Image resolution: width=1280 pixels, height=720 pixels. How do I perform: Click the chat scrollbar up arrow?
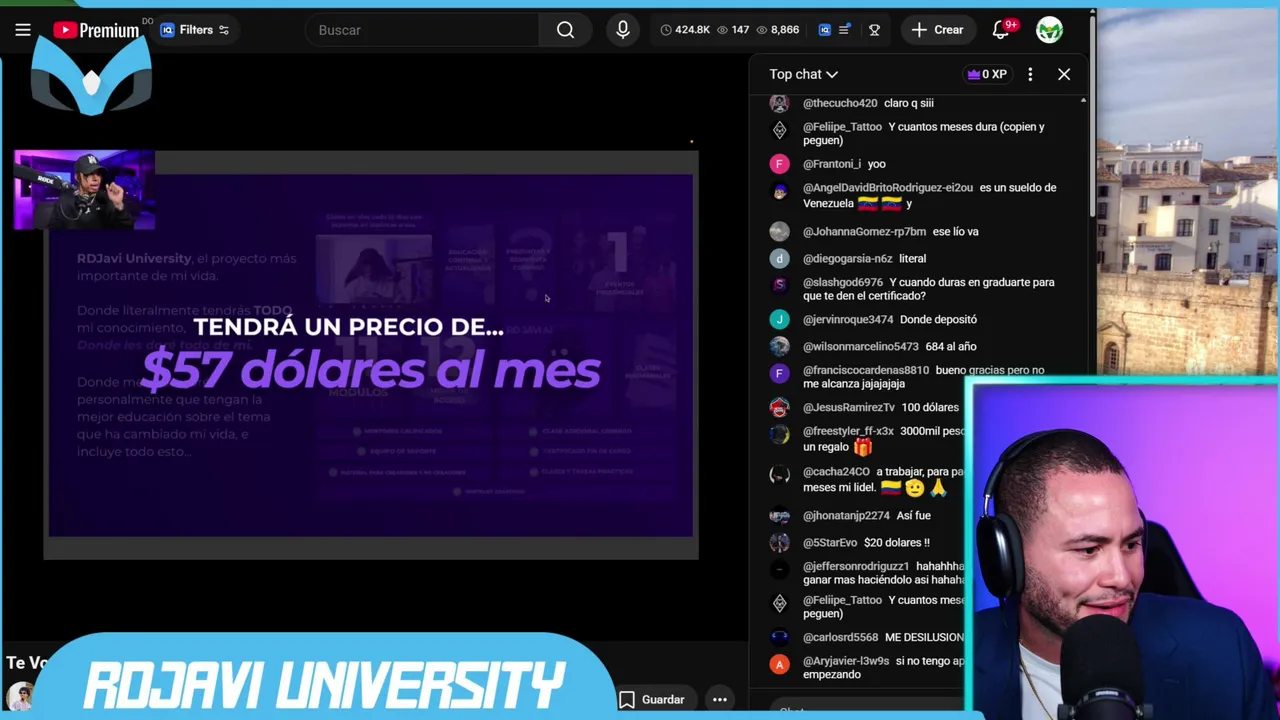pos(1083,101)
